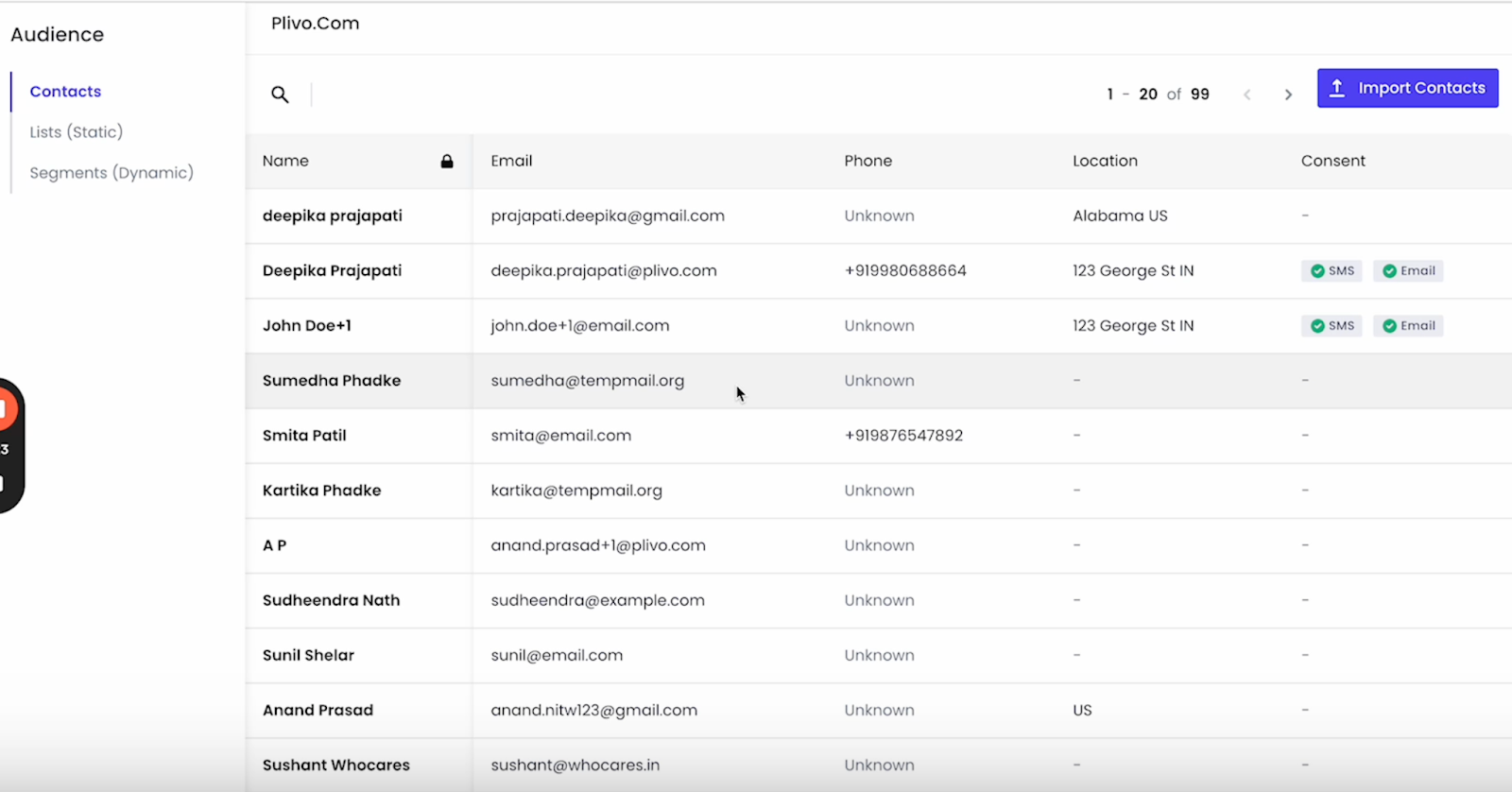
Task: Open contact Smita Patil
Action: (304, 436)
